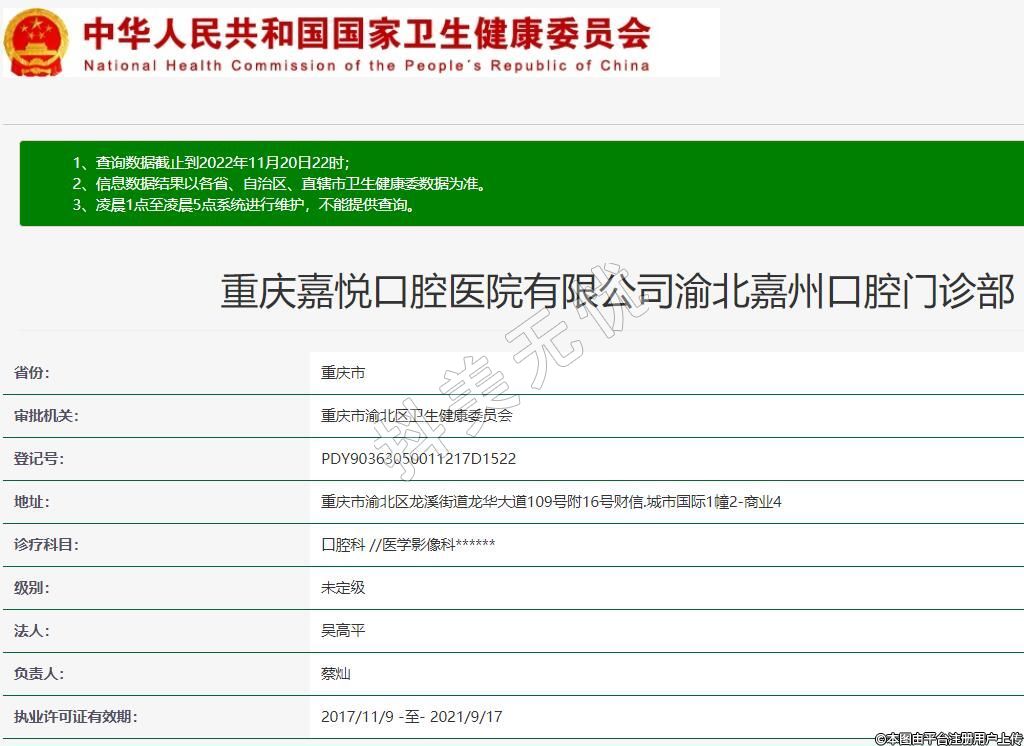Click the clinic name heading 重庆嘉悦口腔医院有限公司

coord(617,291)
